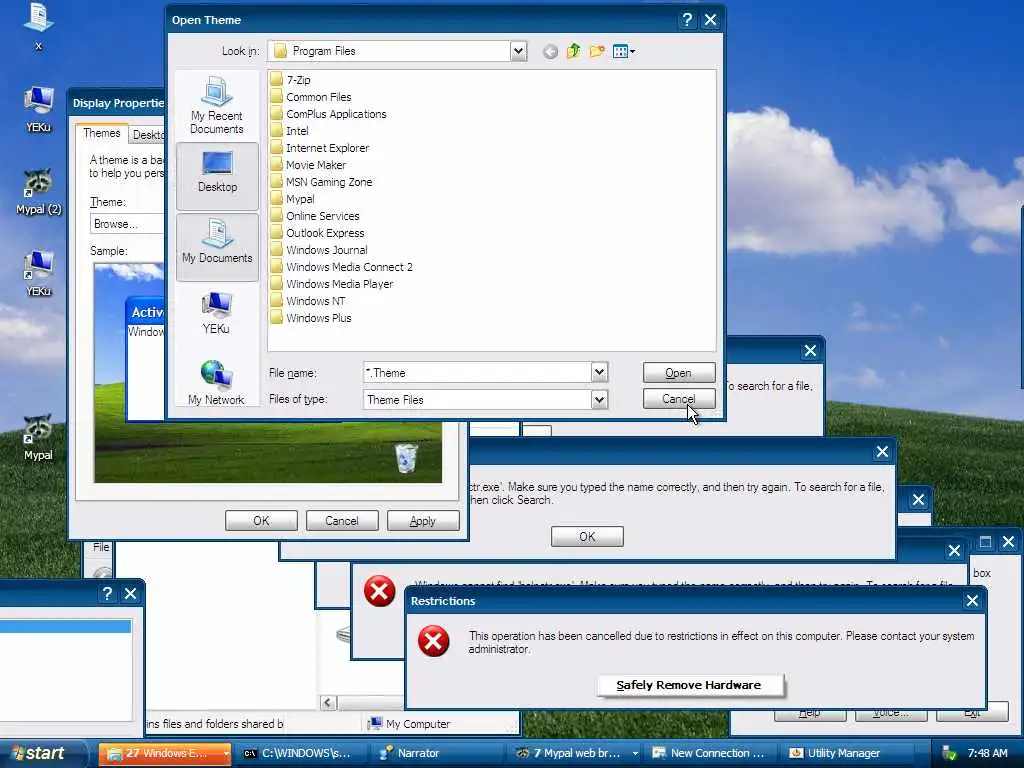Select the Common Files folder
The width and height of the screenshot is (1024, 768).
click(x=311, y=97)
